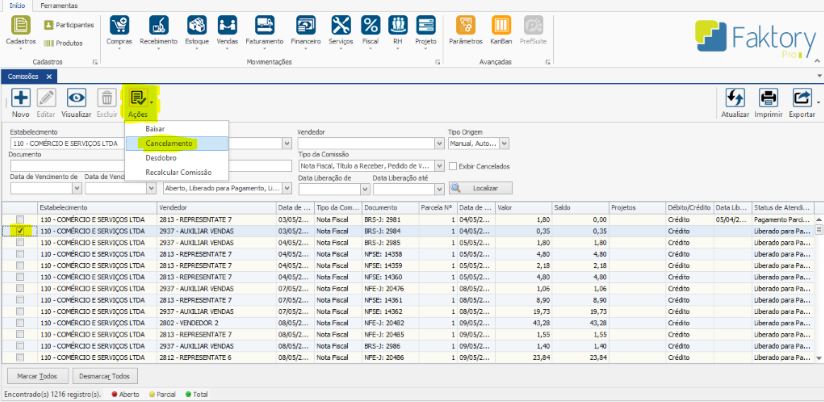Click the Localizar search button
The width and height of the screenshot is (824, 402).
(481, 187)
